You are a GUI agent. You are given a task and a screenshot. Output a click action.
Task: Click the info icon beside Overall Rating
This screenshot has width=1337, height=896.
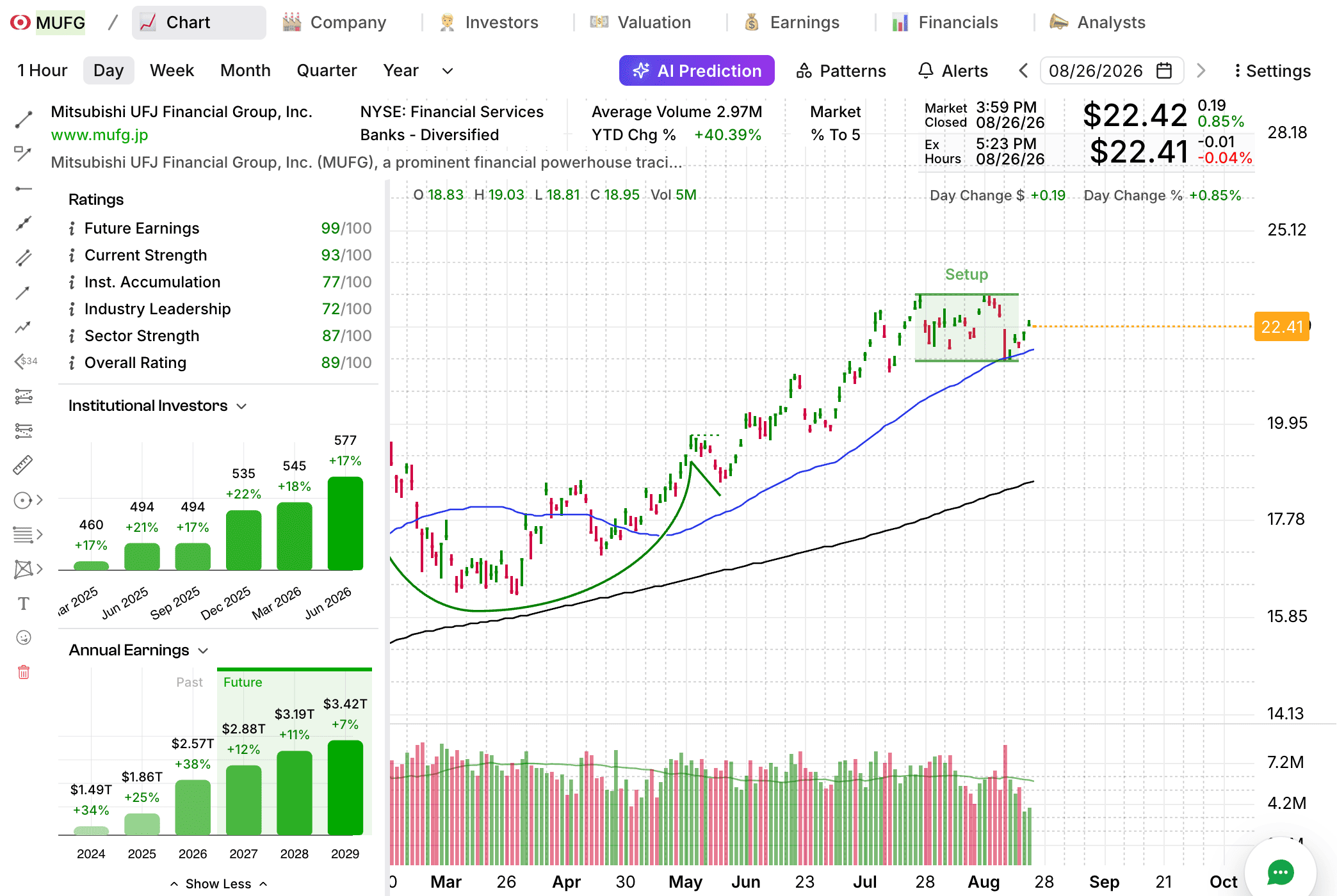pos(72,363)
